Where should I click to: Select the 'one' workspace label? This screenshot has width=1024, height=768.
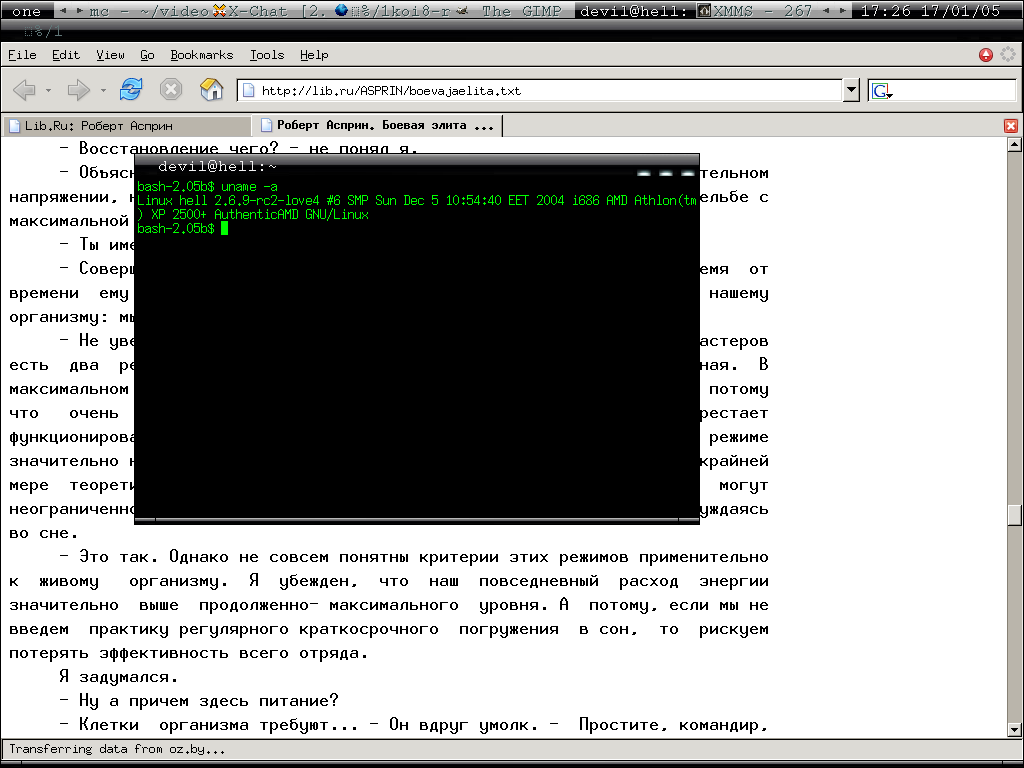(x=27, y=11)
